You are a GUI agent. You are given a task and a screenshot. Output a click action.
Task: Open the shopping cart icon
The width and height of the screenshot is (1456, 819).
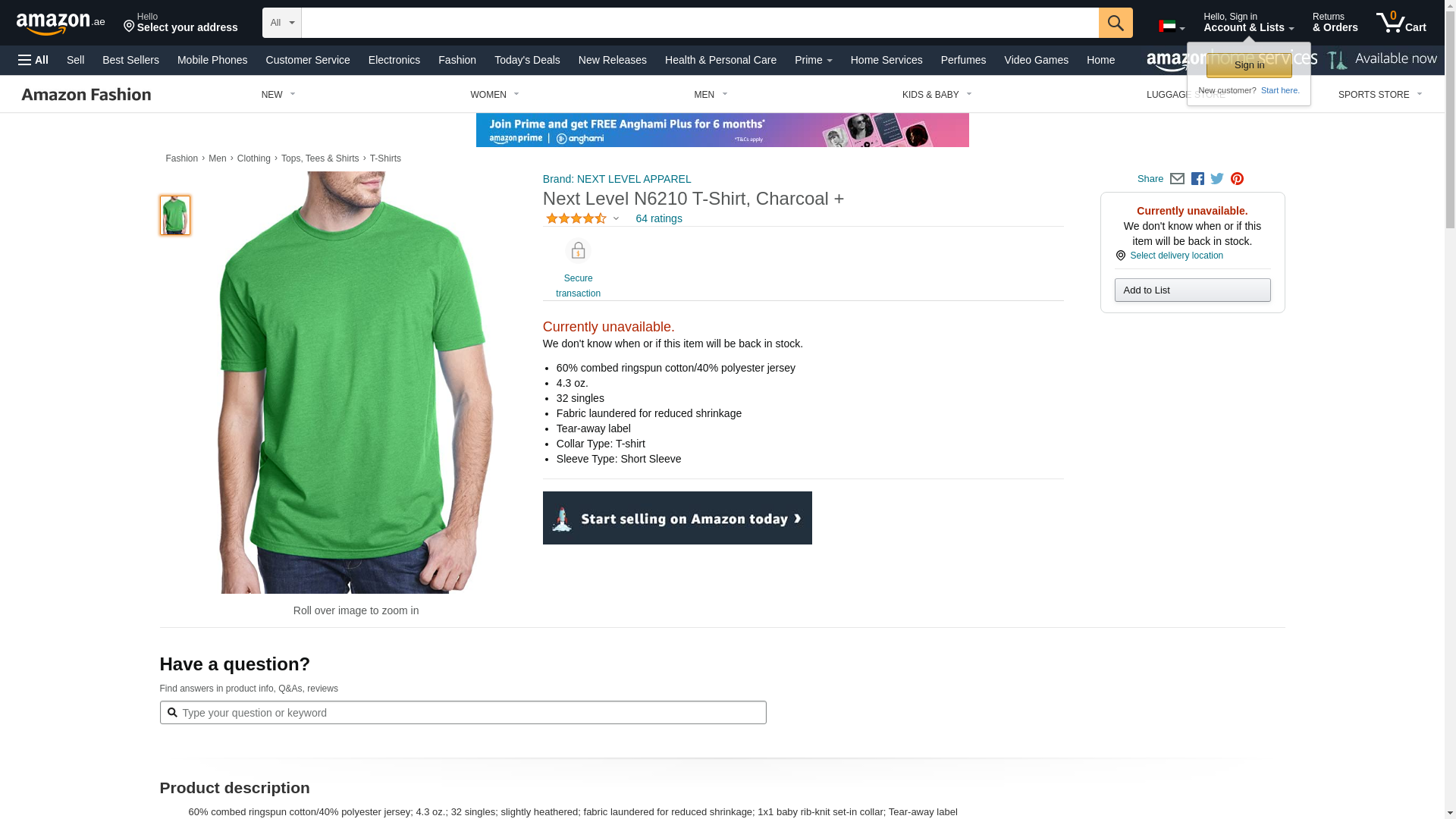click(x=1401, y=22)
